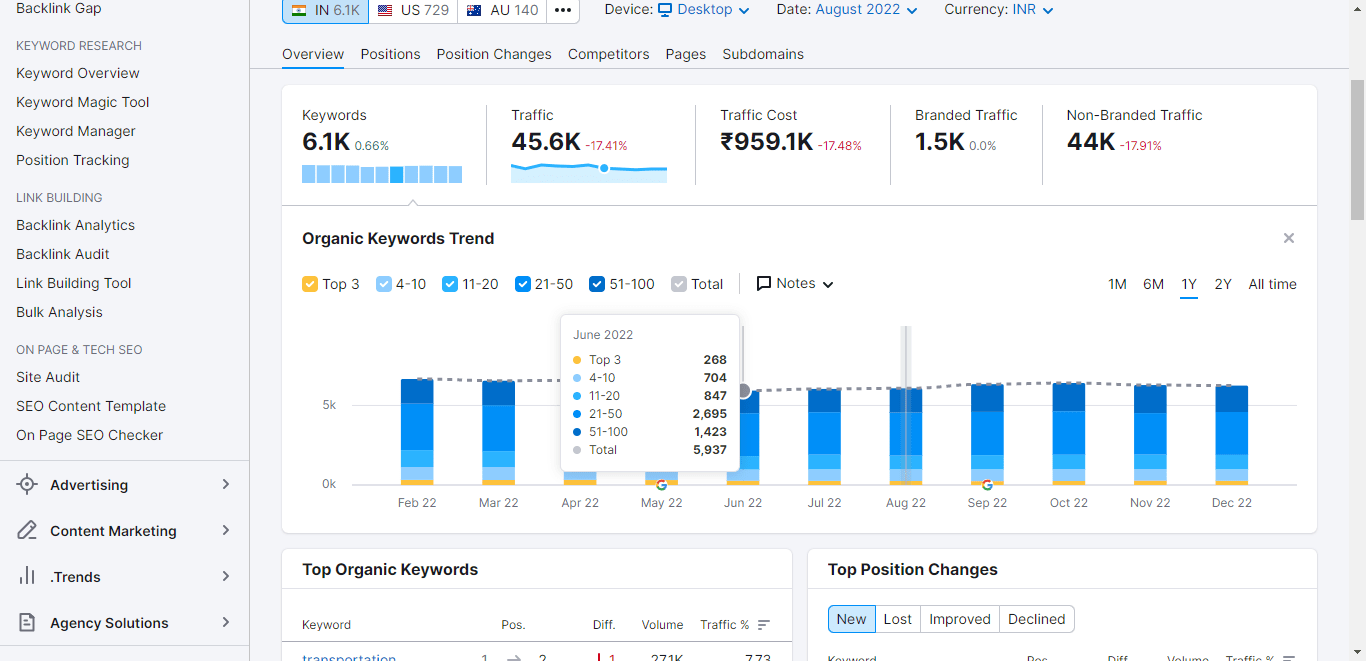Click Google update icon on May 22
Screen dimensions: 1366x661
[661, 485]
